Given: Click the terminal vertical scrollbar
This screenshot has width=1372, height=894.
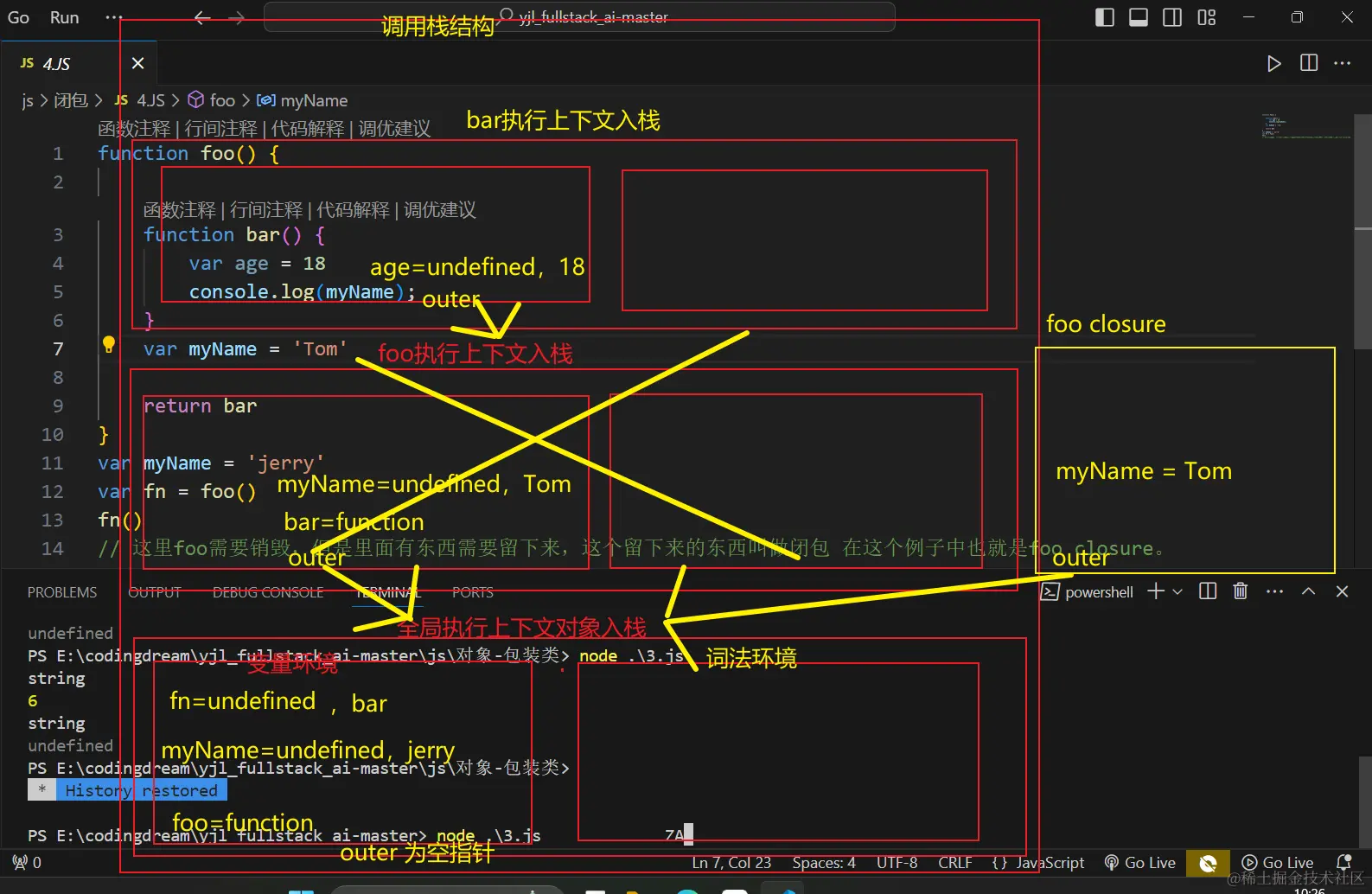Looking at the screenshot, I should [x=1364, y=802].
